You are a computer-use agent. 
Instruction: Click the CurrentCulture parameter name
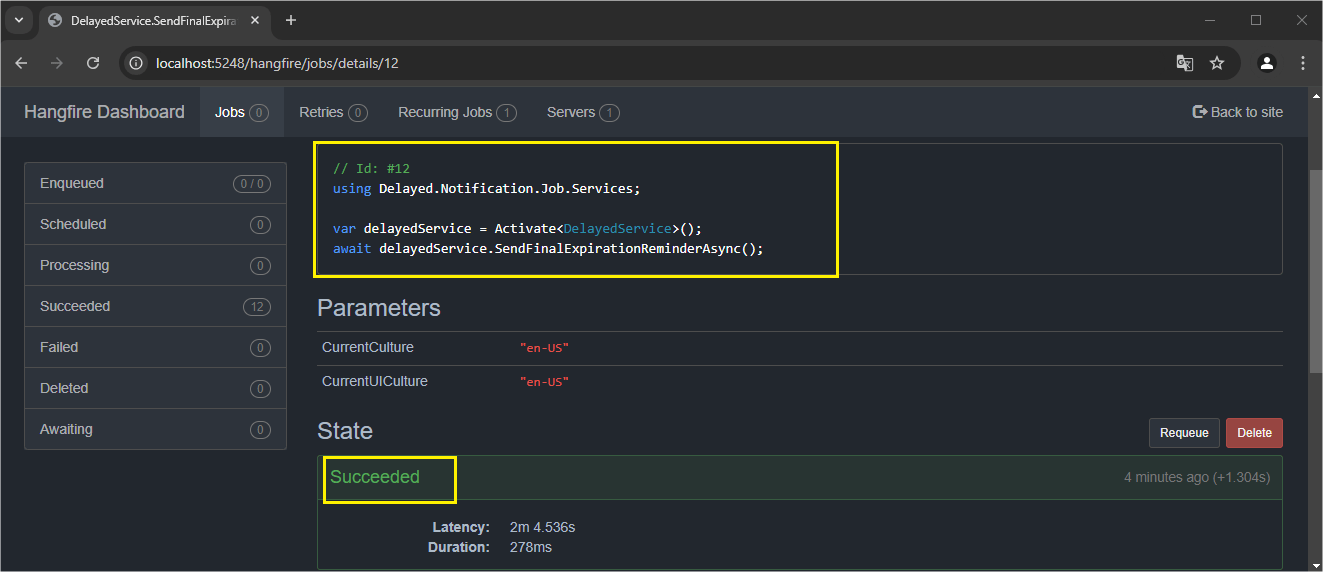point(367,347)
